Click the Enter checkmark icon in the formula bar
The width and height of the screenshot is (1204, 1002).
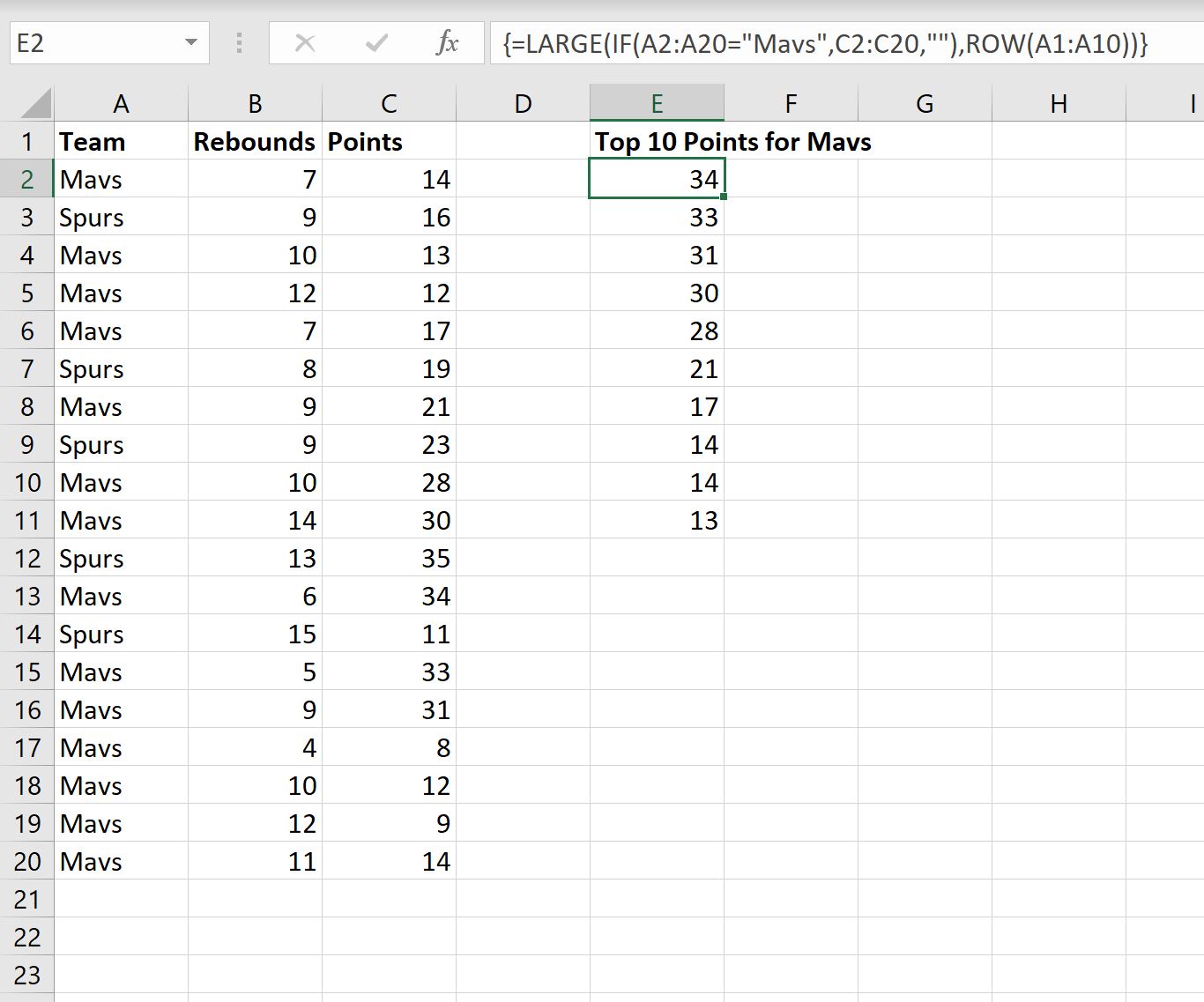(x=376, y=41)
